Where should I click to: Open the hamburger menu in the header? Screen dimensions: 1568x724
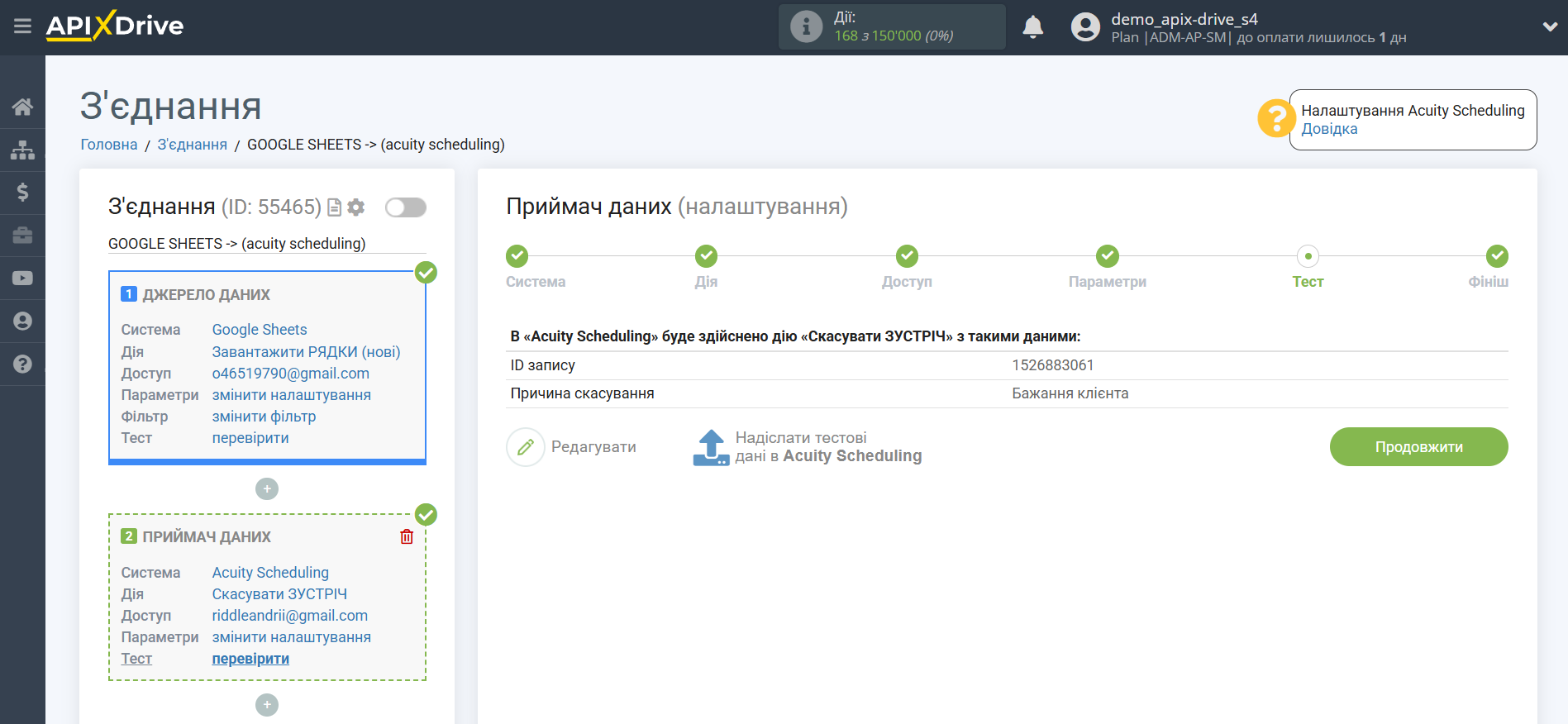coord(22,26)
